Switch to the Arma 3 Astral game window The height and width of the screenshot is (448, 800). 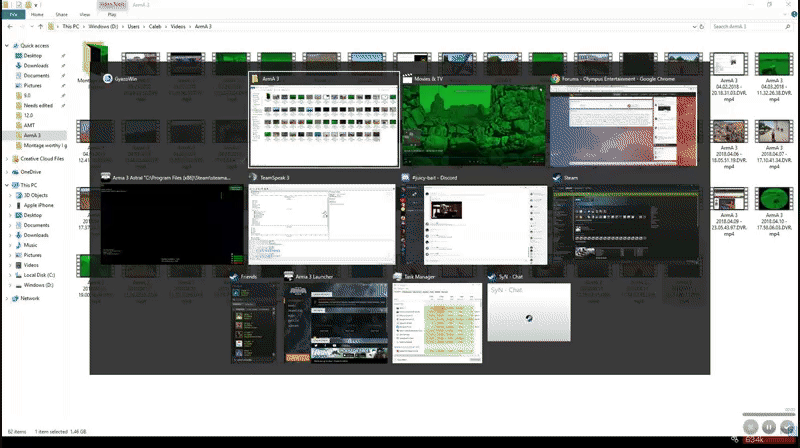click(172, 225)
